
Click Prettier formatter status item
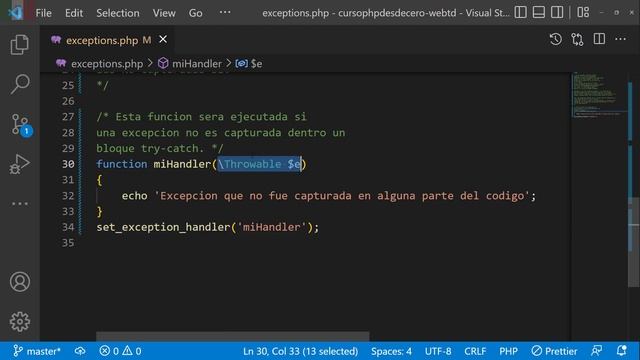point(554,351)
